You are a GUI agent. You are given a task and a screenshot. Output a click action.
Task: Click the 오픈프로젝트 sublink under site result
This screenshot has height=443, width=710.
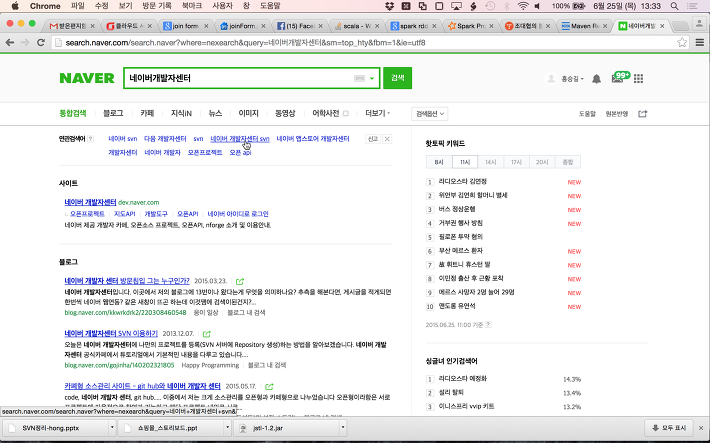coord(87,214)
